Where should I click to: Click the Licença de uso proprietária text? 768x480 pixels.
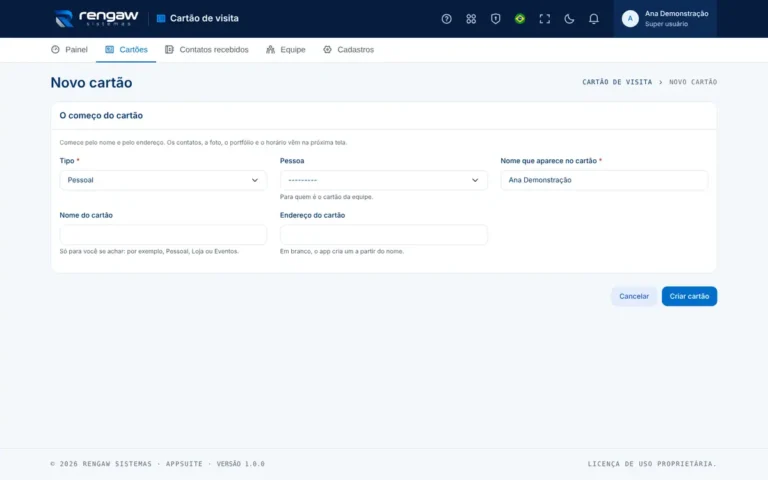[x=652, y=464]
